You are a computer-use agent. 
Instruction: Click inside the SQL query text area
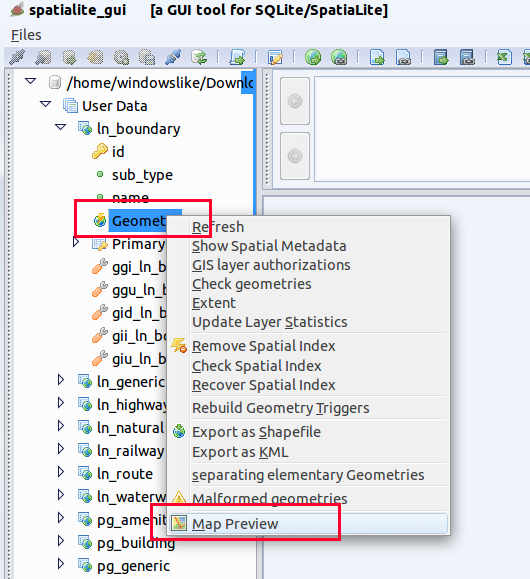click(422, 129)
